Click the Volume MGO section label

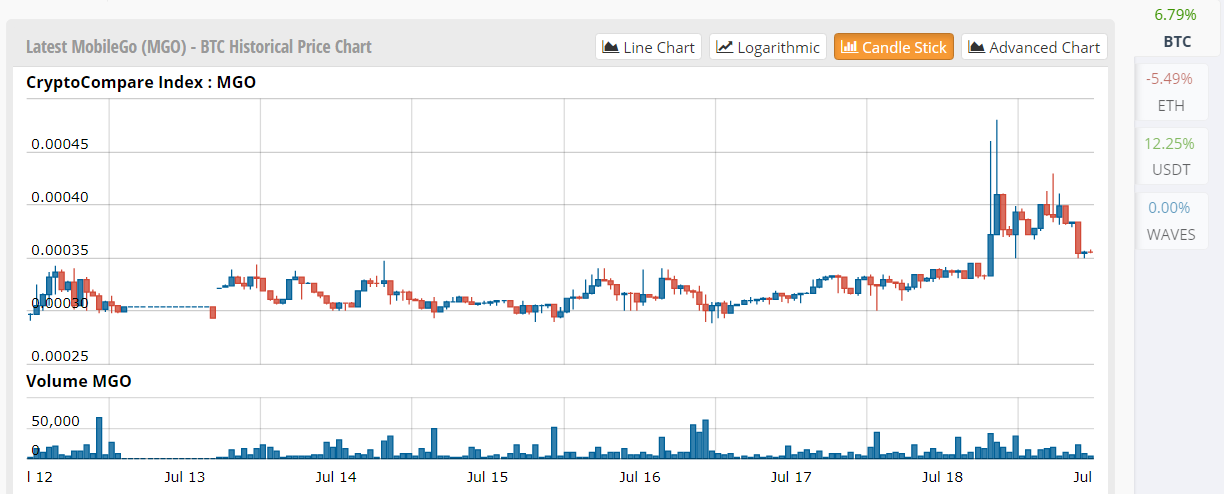pos(79,381)
